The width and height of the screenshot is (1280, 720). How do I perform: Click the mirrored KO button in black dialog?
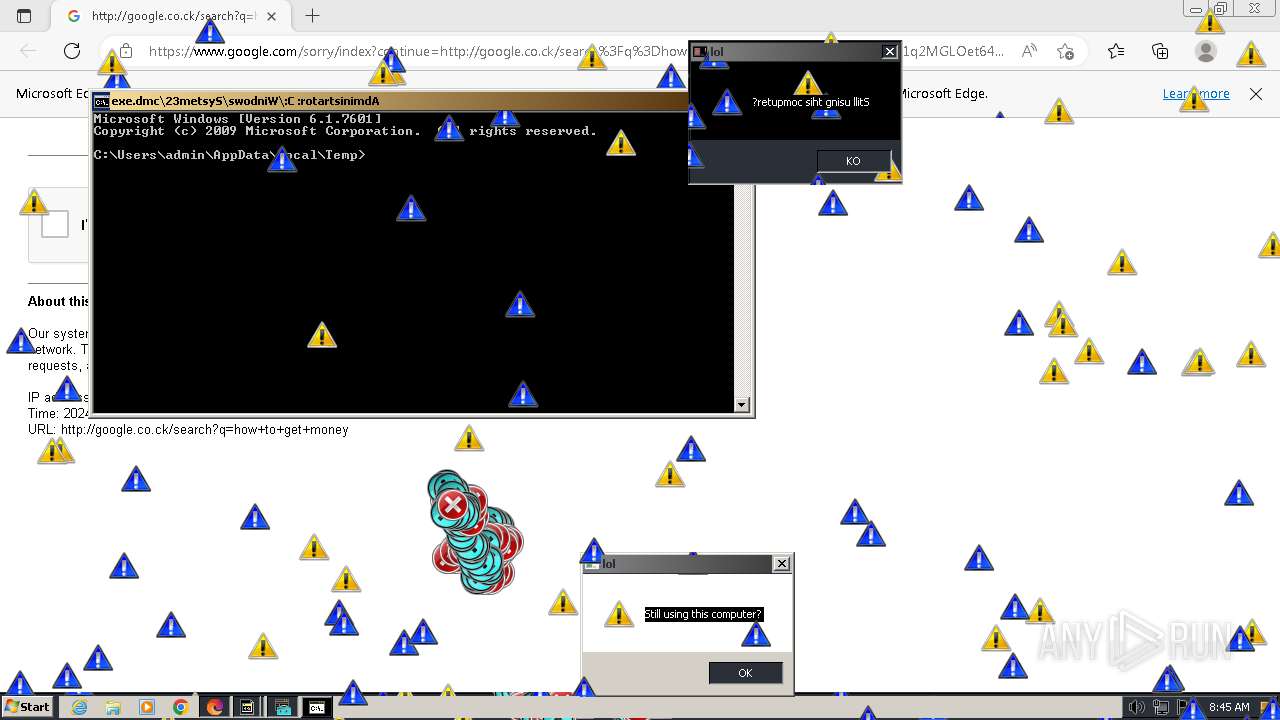(x=853, y=161)
